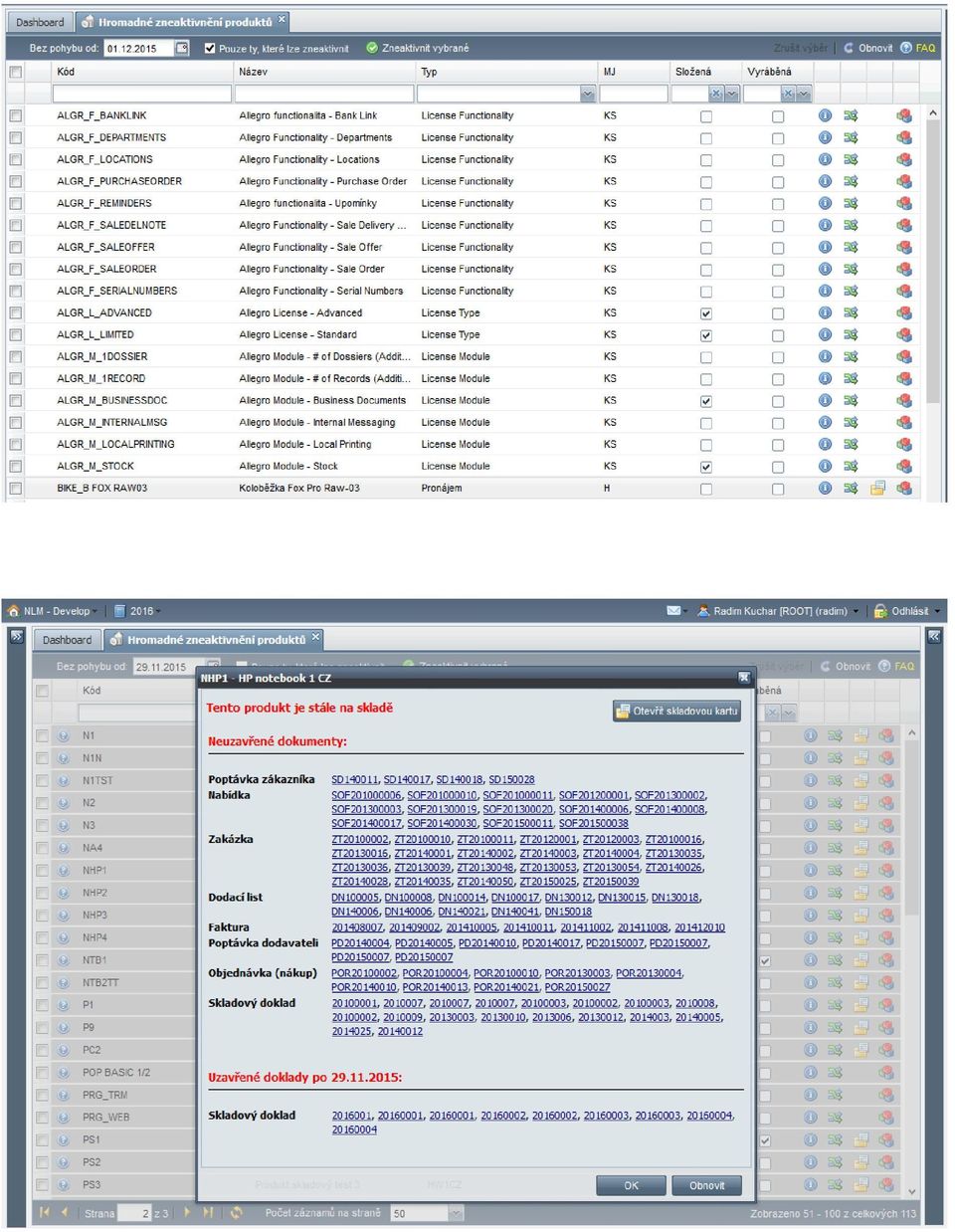Click red cube icon on ALGR_F_PURCHASEORDER row
The height and width of the screenshot is (1232, 955).
tap(904, 181)
